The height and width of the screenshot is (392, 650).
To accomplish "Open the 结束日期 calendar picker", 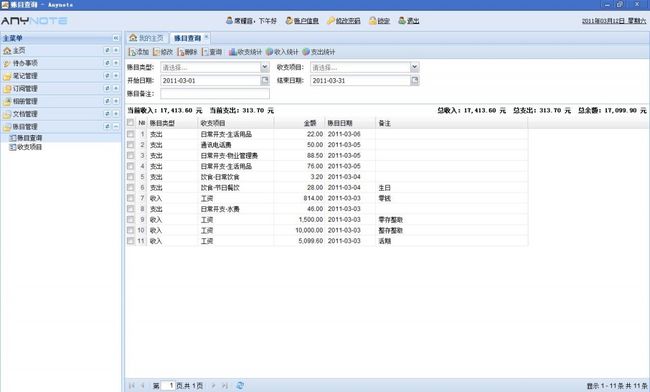I will point(415,80).
